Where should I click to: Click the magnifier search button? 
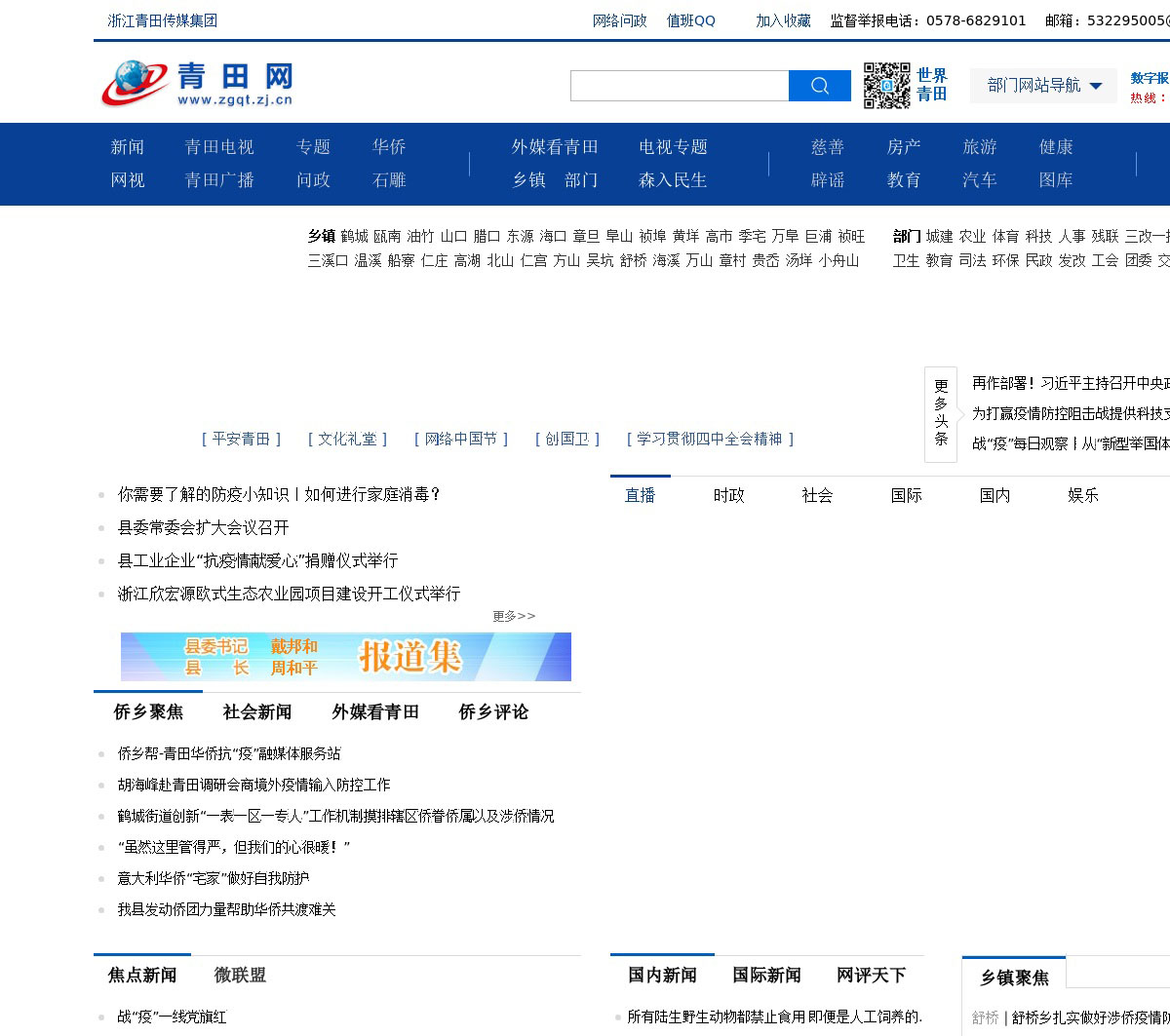coord(819,86)
